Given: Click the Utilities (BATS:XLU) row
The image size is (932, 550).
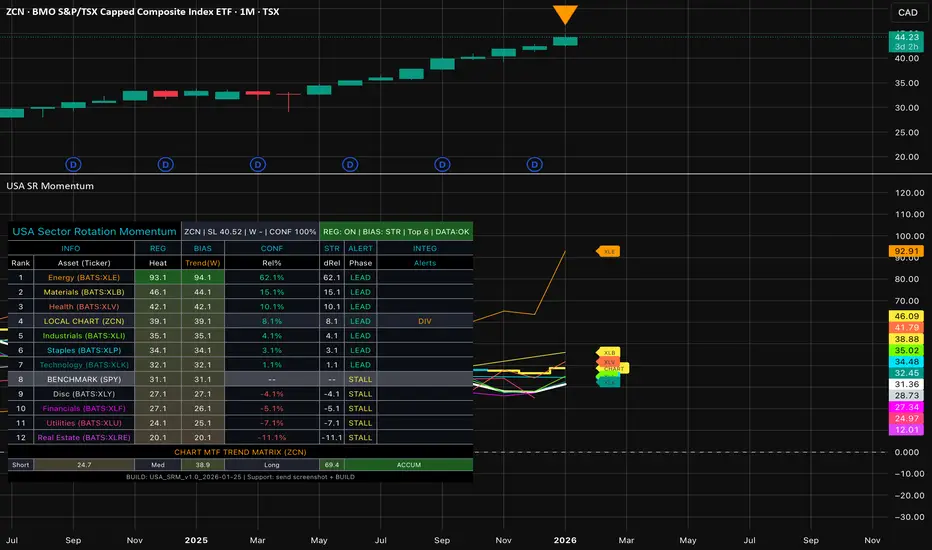Looking at the screenshot, I should point(240,423).
